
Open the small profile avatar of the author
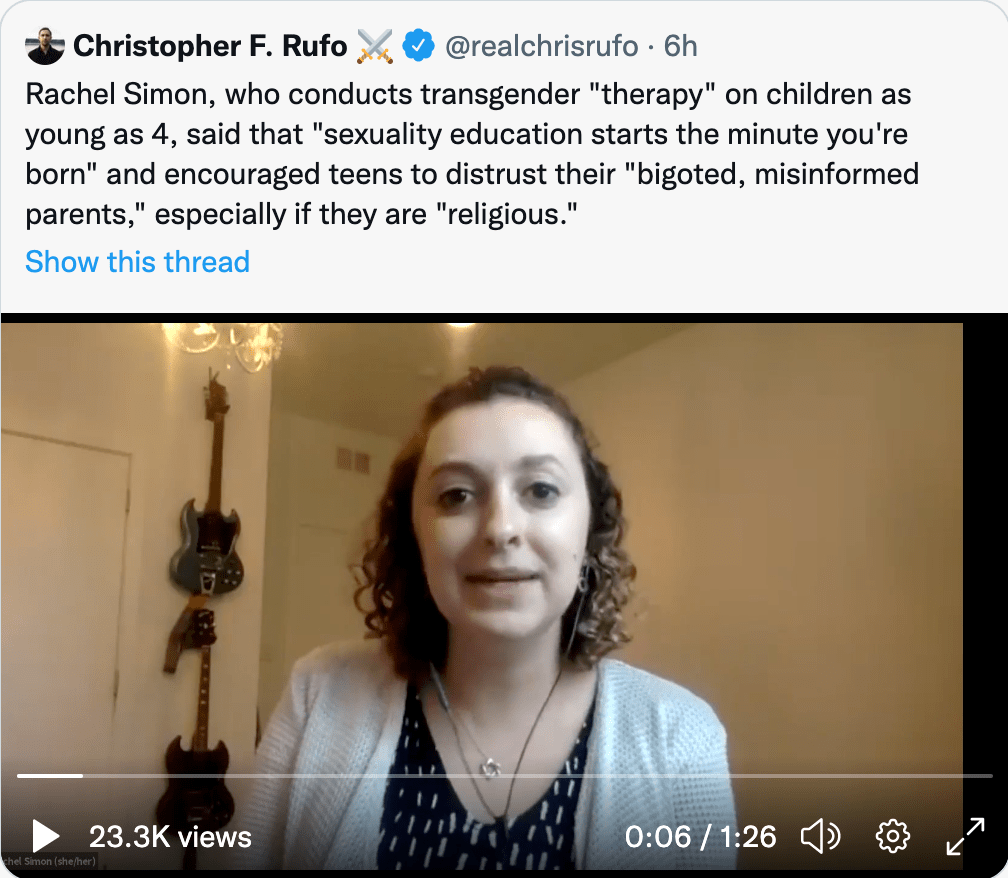click(45, 45)
